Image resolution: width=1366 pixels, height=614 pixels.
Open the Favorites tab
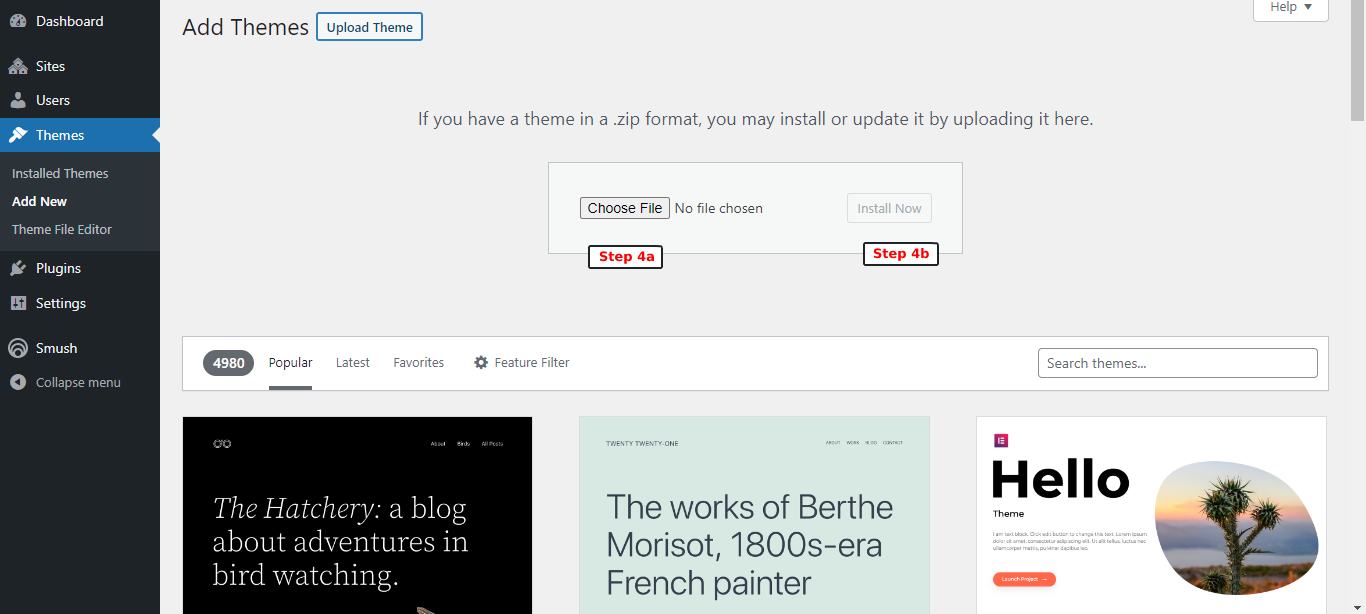pos(418,362)
